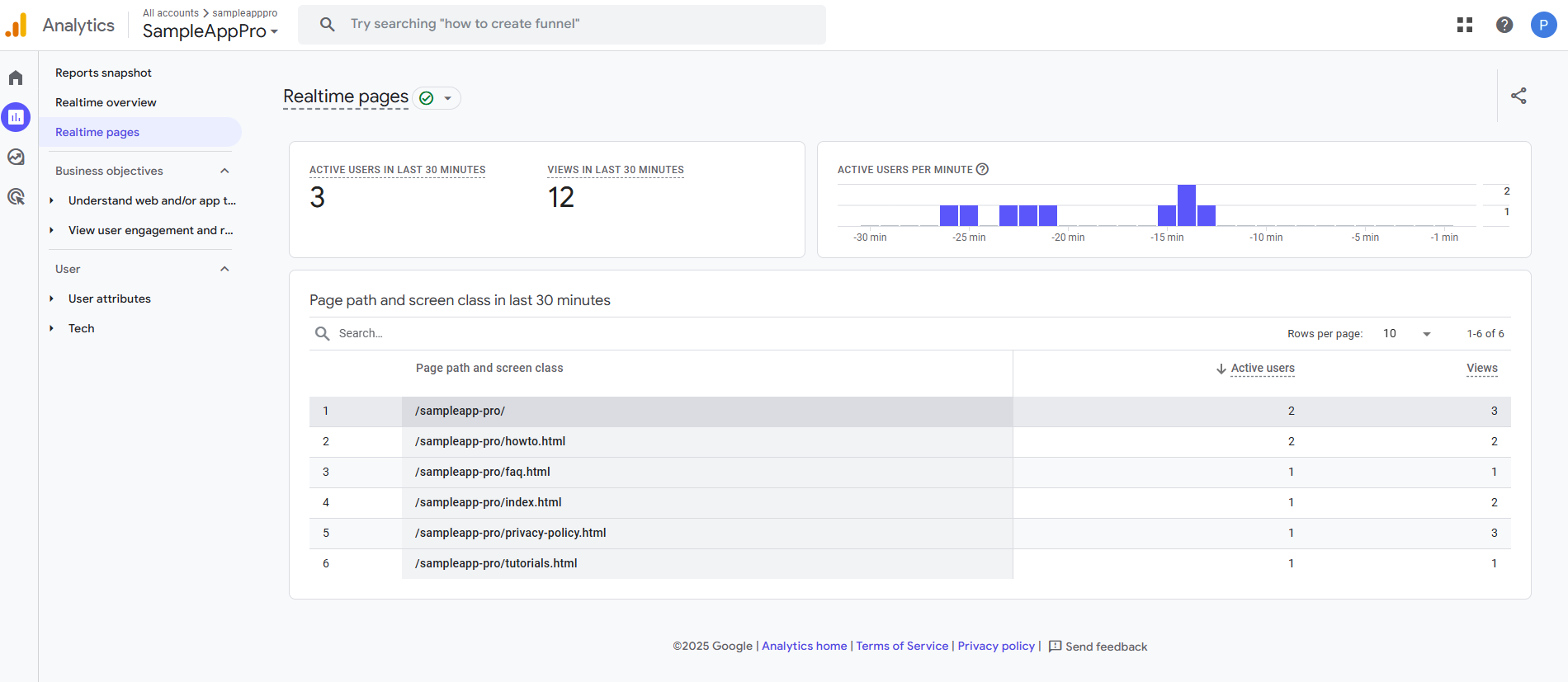Click the Views in last 30 minutes label
This screenshot has width=1568, height=682.
tap(616, 170)
